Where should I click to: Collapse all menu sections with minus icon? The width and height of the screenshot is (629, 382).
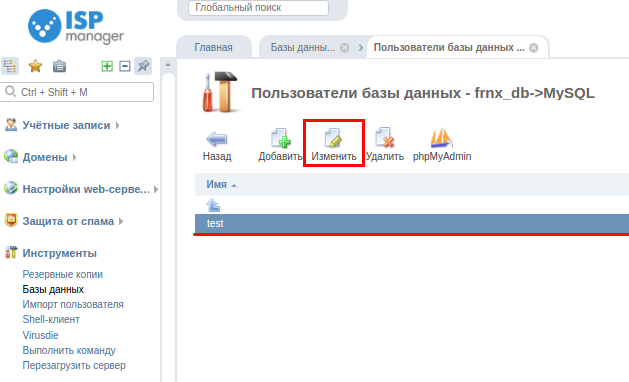point(125,66)
